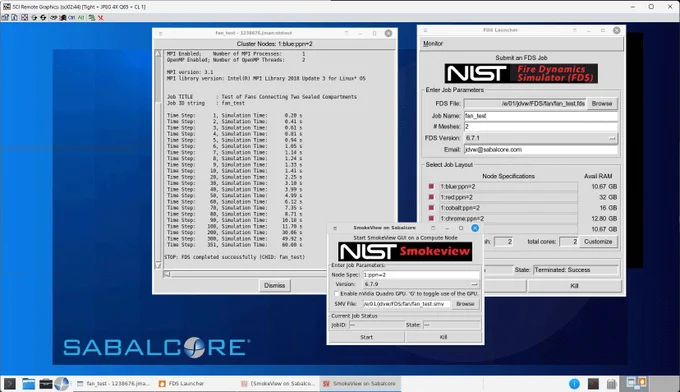Click the SmokeView JobID field

coord(376,325)
